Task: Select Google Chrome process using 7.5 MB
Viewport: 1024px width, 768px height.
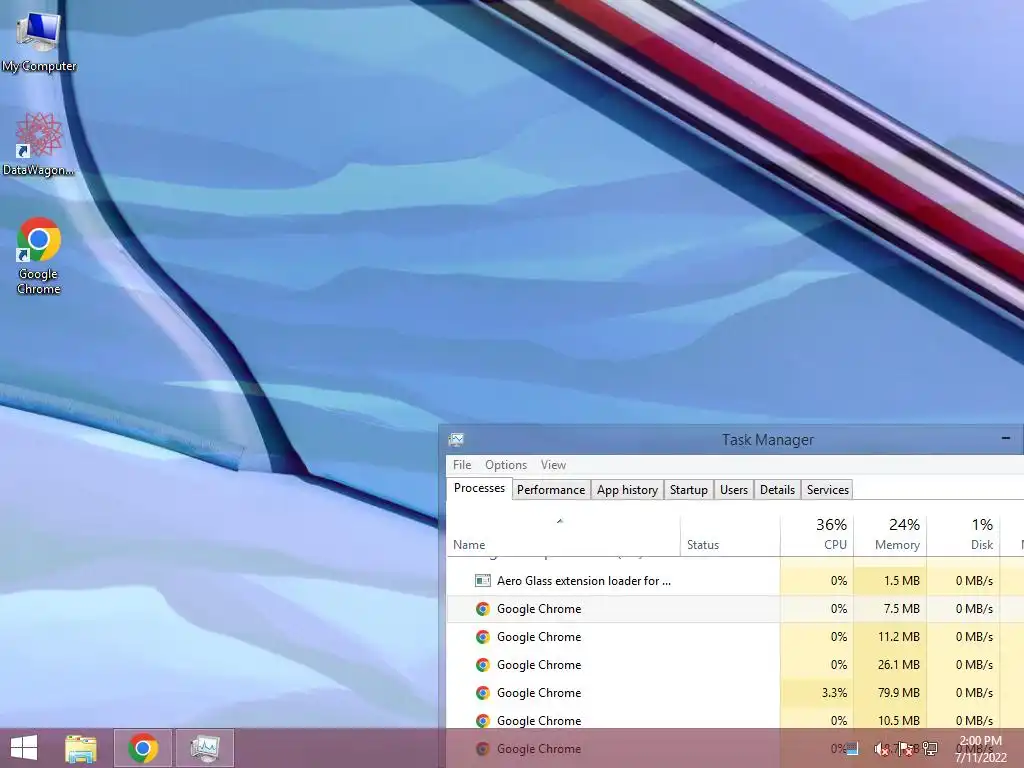Action: (735, 609)
